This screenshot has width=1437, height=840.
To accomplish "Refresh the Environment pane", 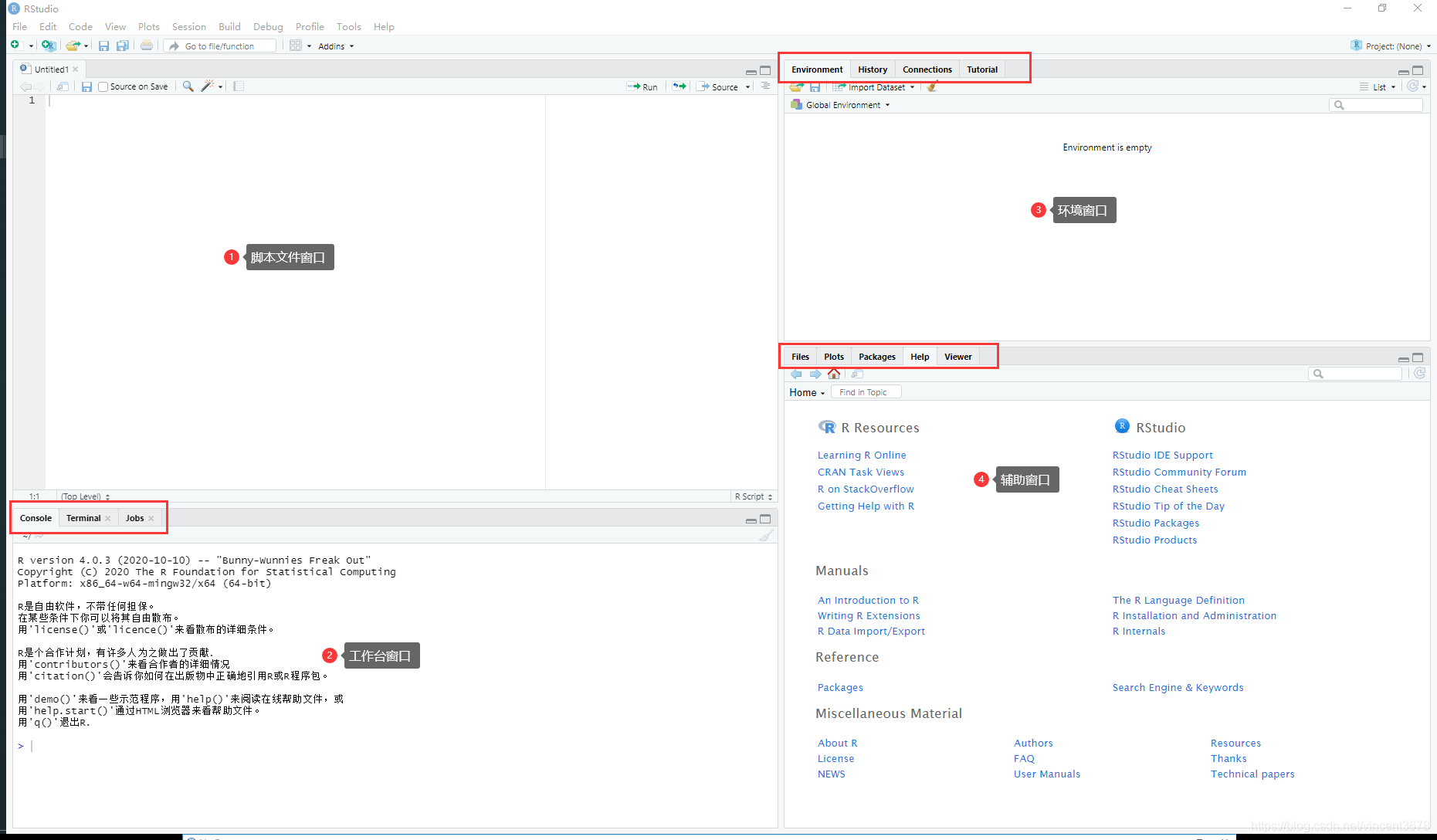I will tap(1412, 86).
